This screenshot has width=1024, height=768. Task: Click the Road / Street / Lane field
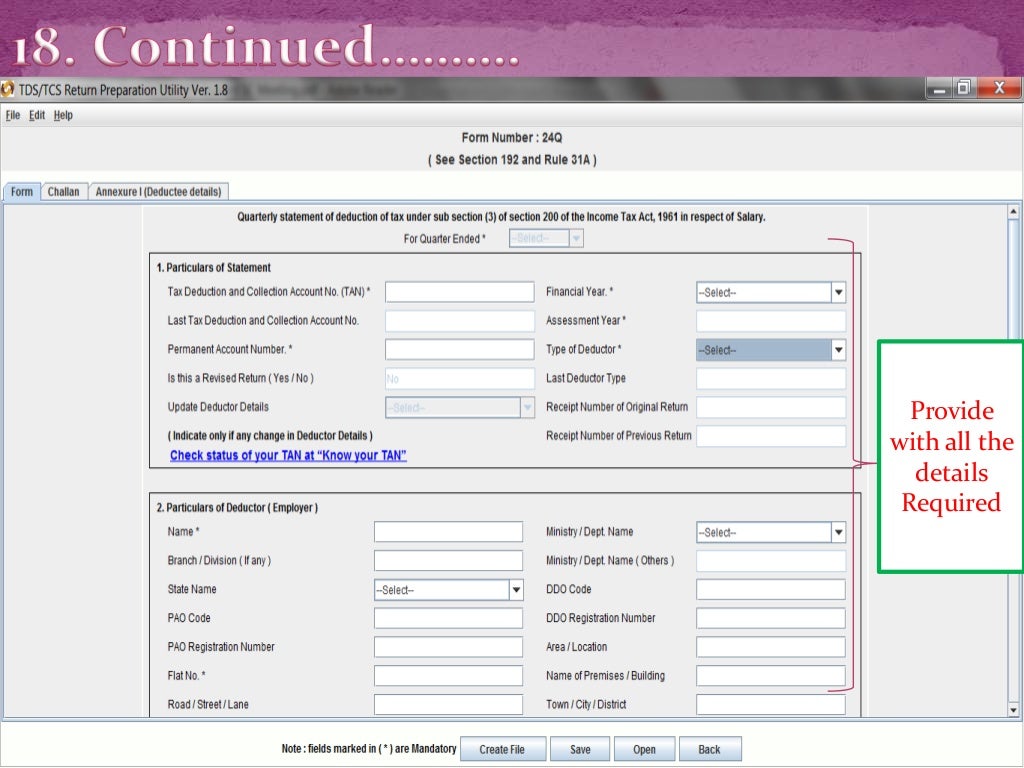(449, 704)
